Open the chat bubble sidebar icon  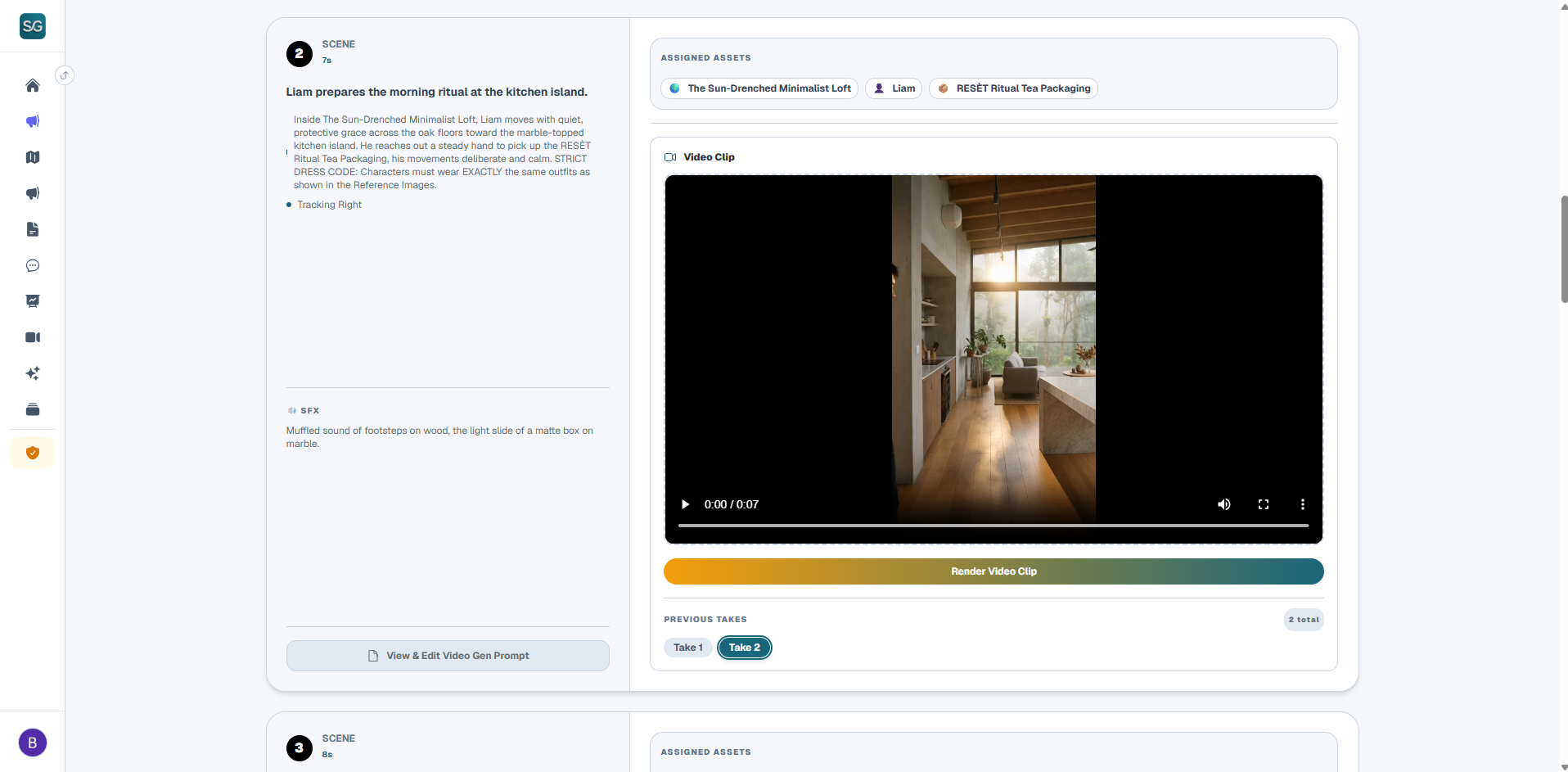pyautogui.click(x=33, y=265)
